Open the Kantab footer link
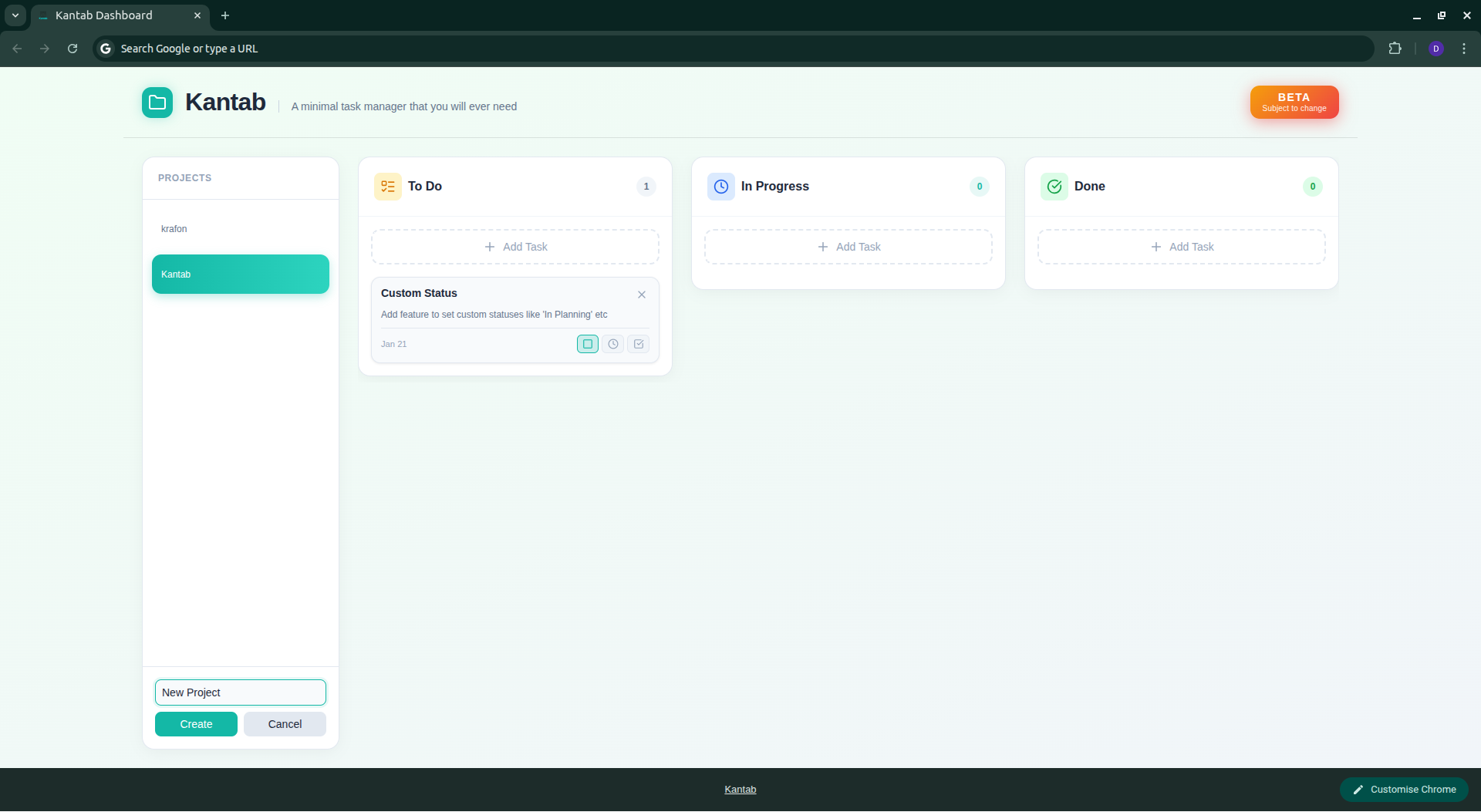1481x812 pixels. [x=740, y=789]
